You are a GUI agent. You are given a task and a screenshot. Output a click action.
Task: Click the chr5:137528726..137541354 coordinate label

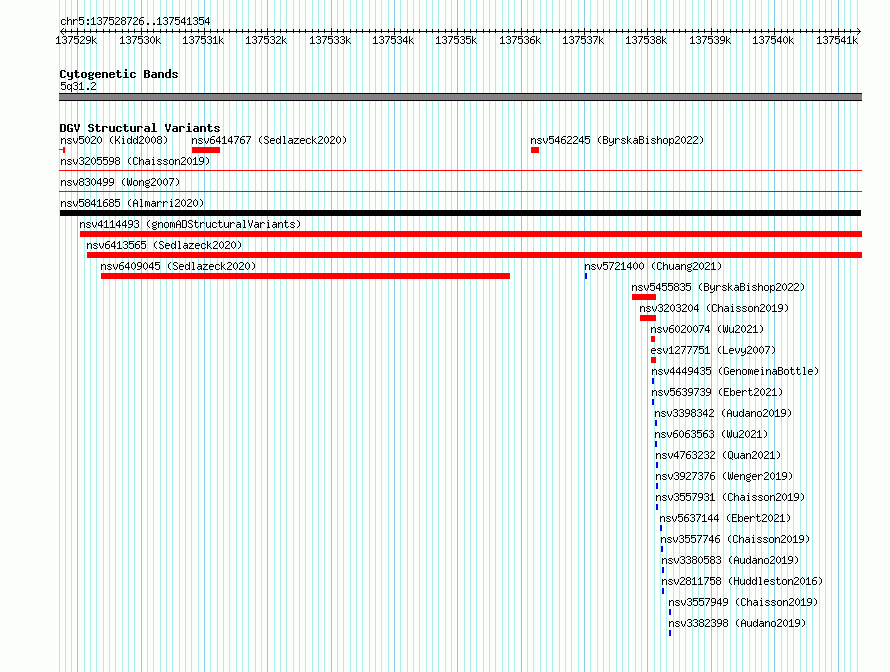point(135,21)
